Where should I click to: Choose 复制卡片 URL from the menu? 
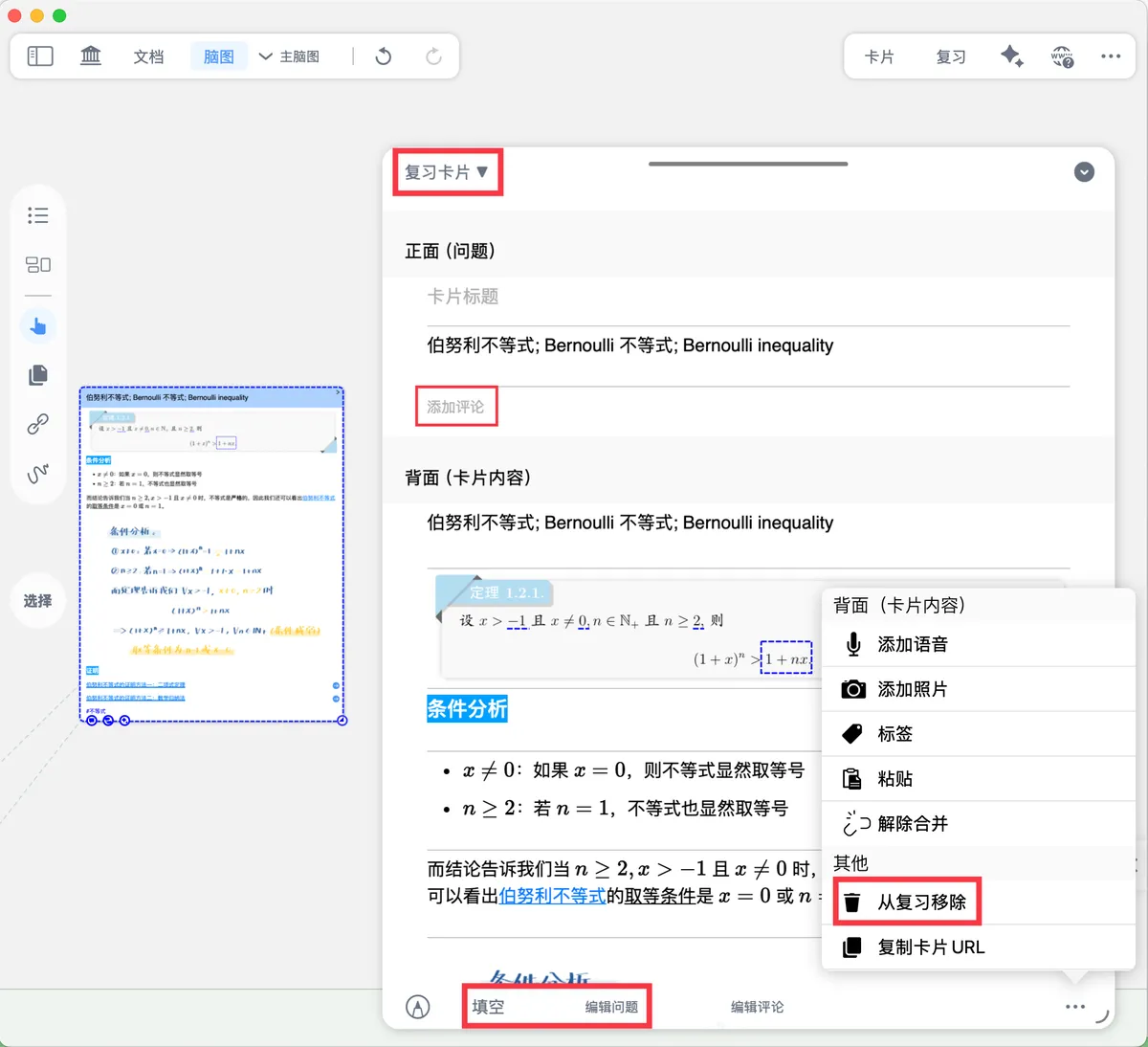pyautogui.click(x=979, y=947)
